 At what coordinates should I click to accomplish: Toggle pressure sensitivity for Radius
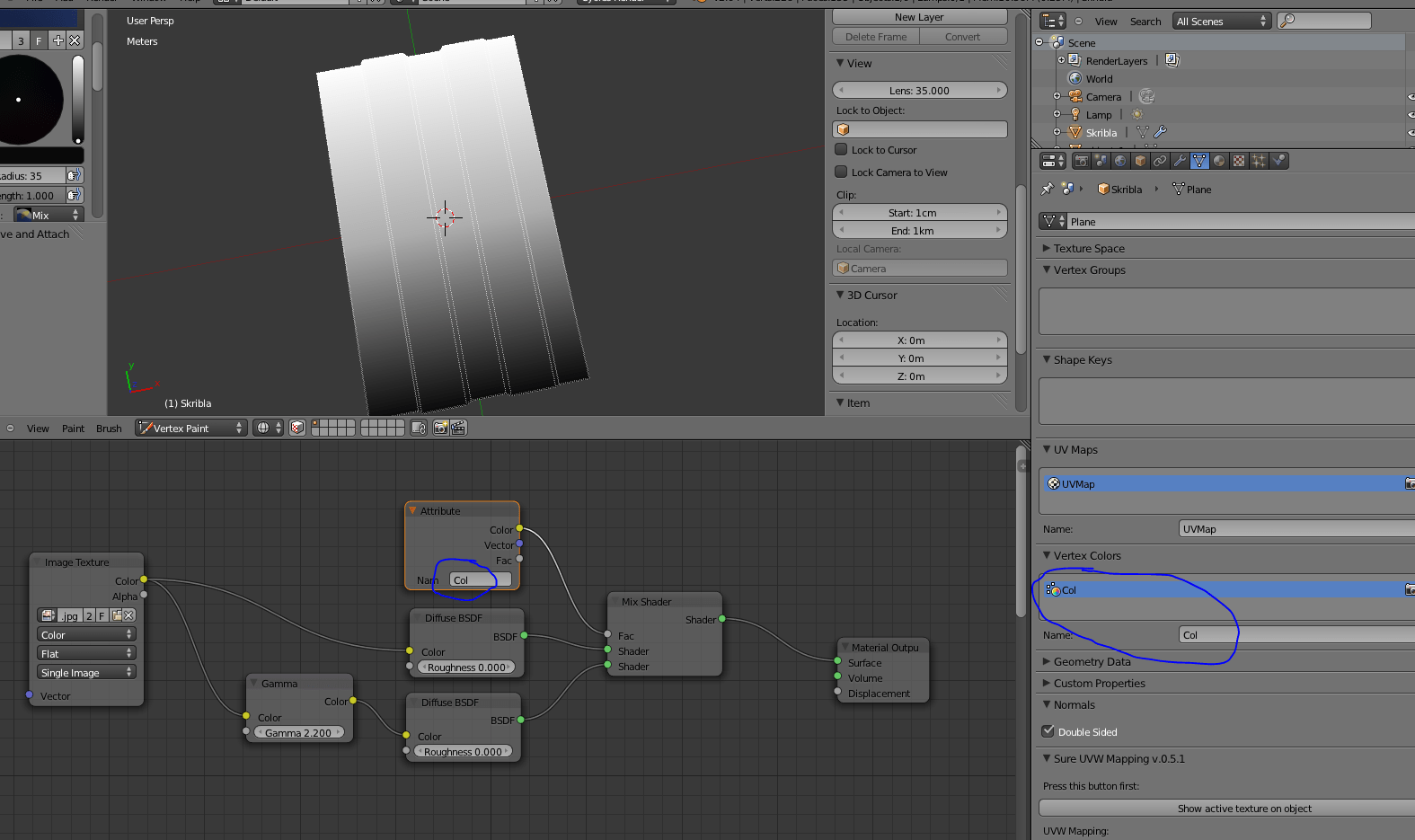(75, 175)
